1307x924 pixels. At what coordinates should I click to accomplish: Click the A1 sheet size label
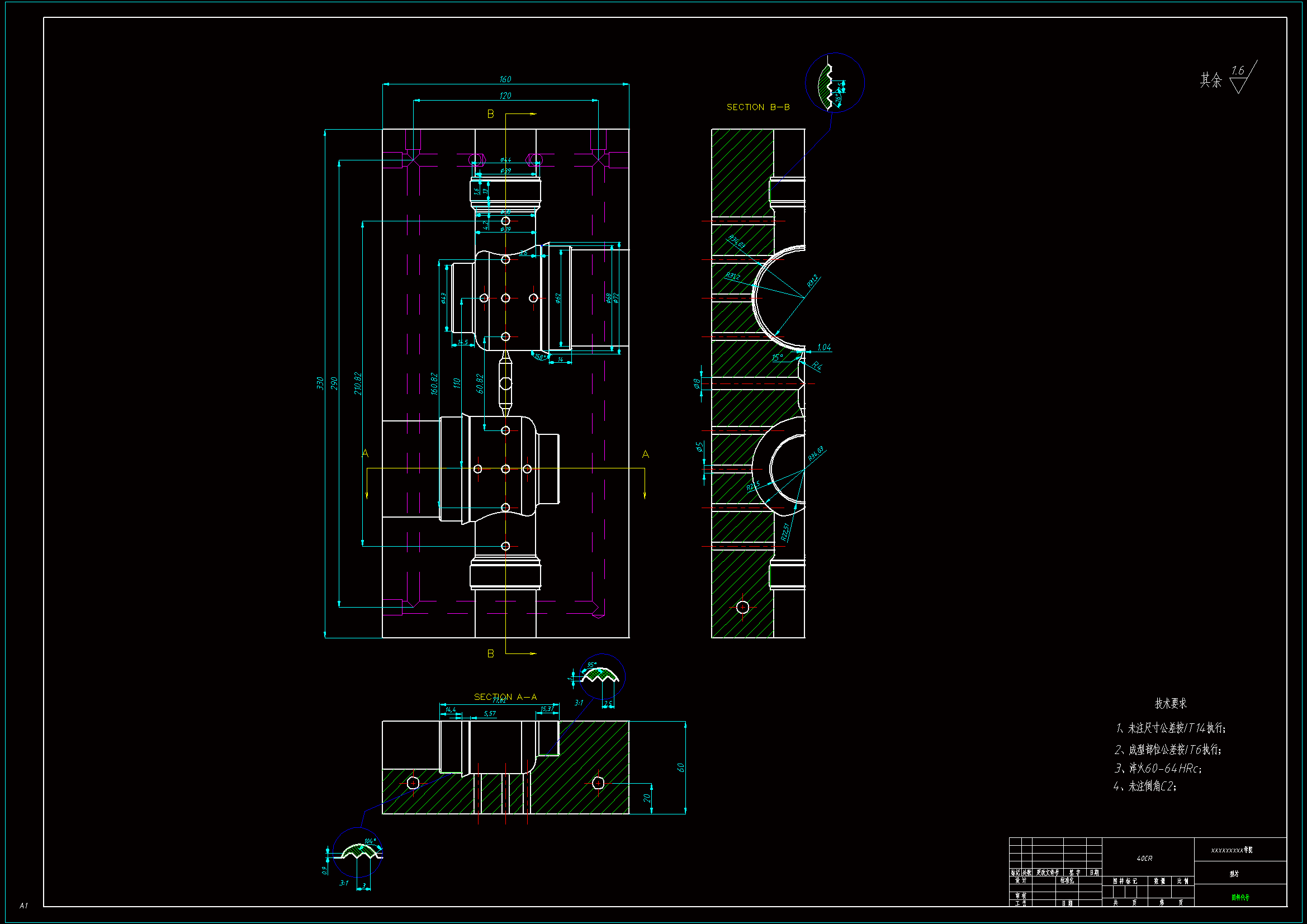(x=23, y=905)
